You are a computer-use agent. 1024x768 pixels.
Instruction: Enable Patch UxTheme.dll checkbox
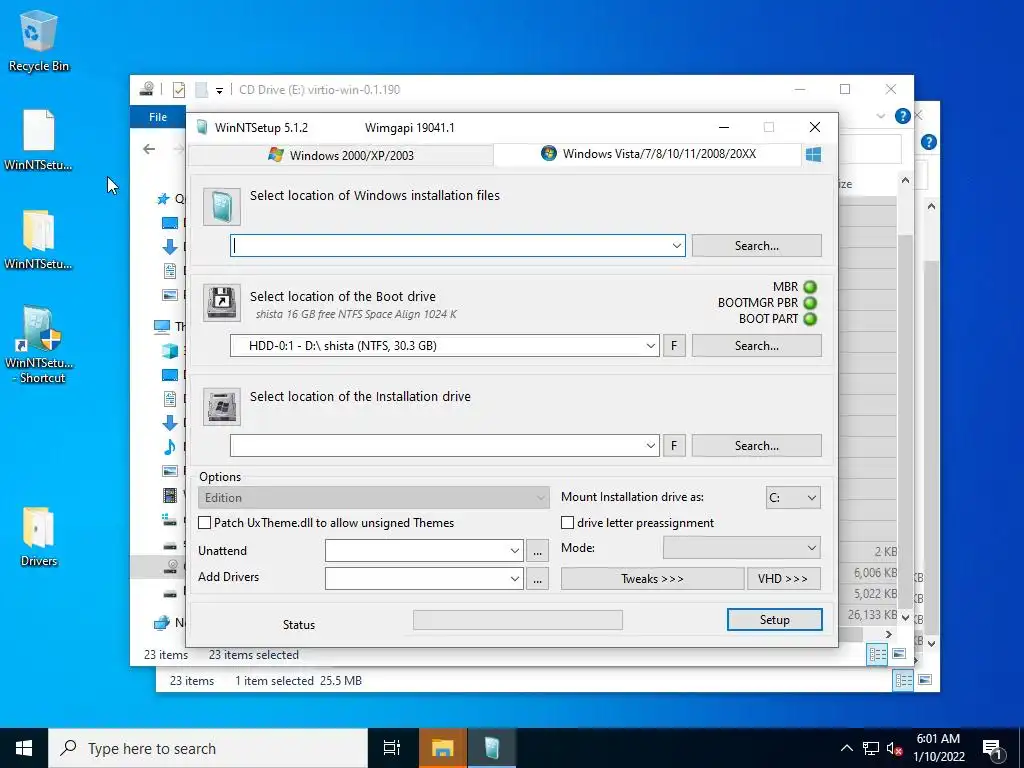click(204, 522)
